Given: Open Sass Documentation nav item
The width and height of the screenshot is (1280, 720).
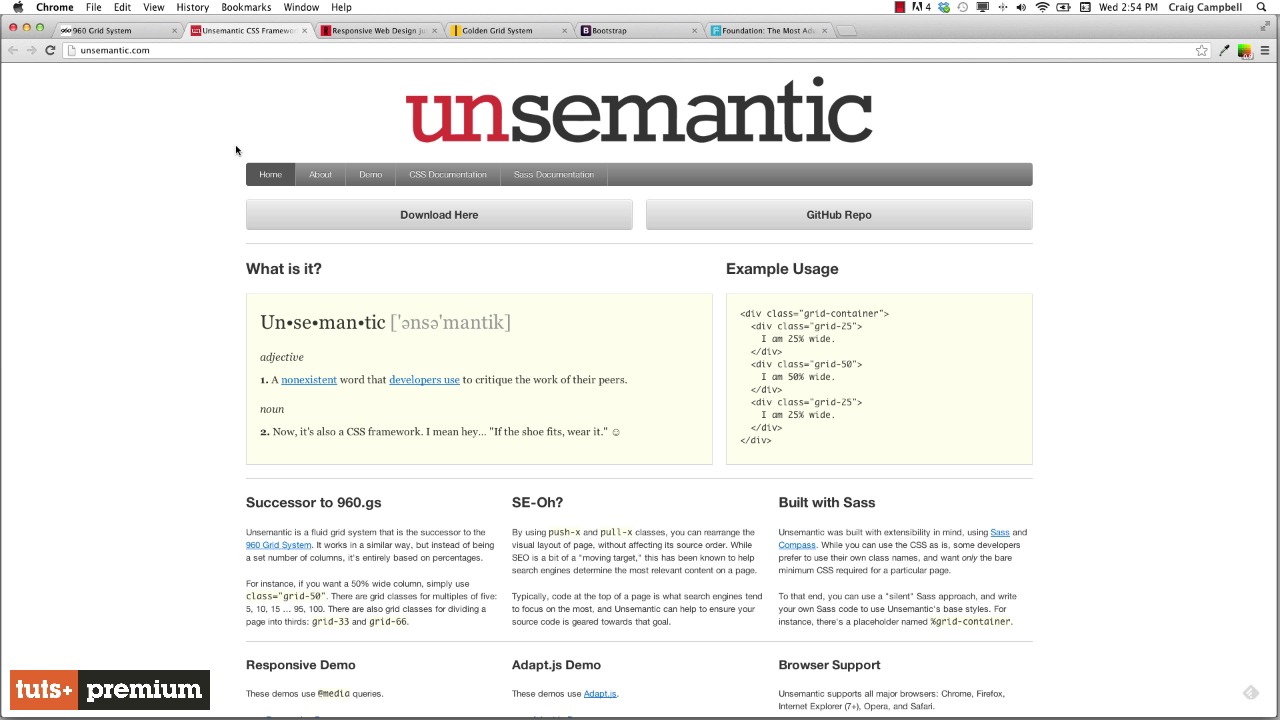Looking at the screenshot, I should click(554, 175).
